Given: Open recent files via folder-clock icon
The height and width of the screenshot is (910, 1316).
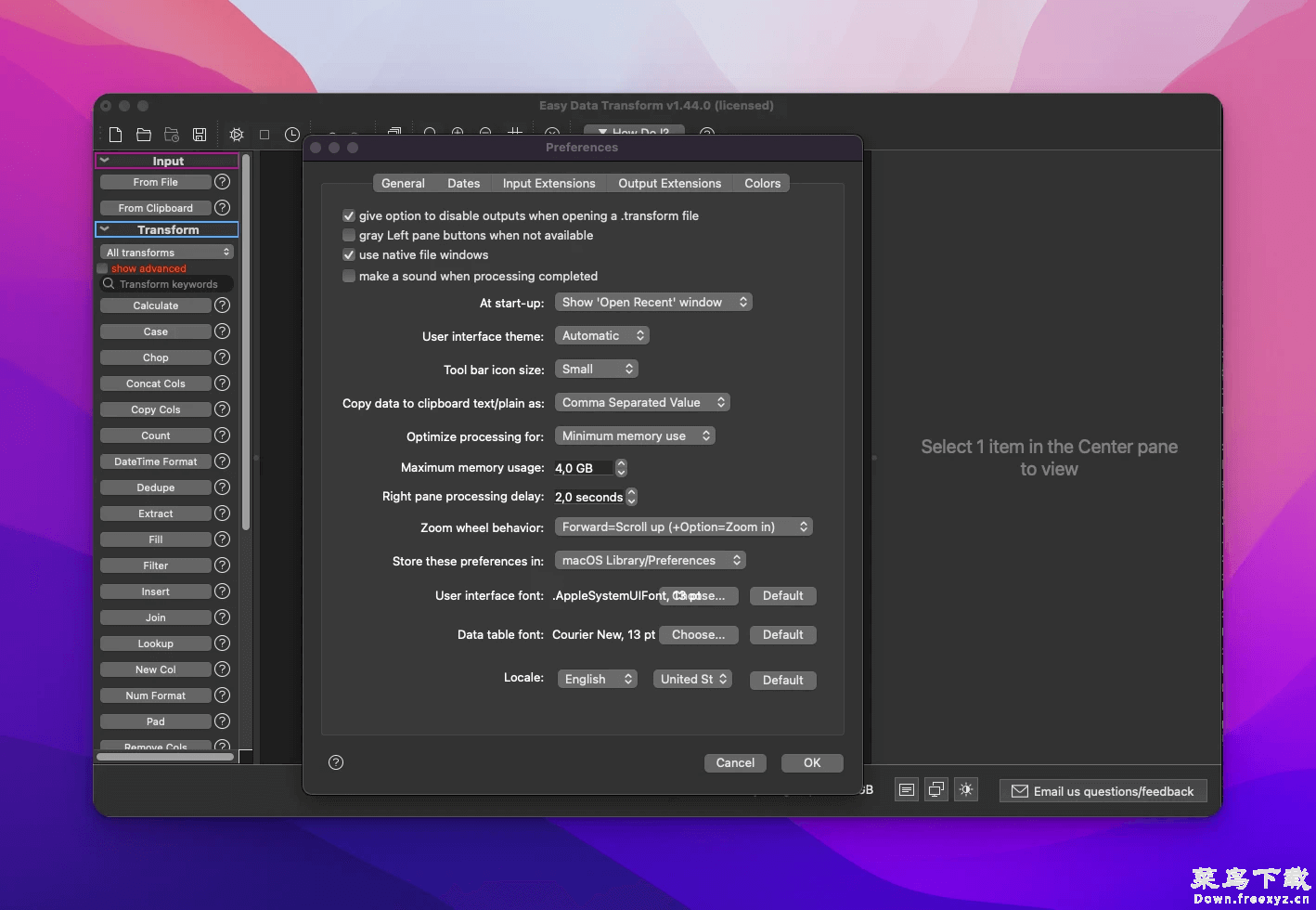Looking at the screenshot, I should click(172, 135).
